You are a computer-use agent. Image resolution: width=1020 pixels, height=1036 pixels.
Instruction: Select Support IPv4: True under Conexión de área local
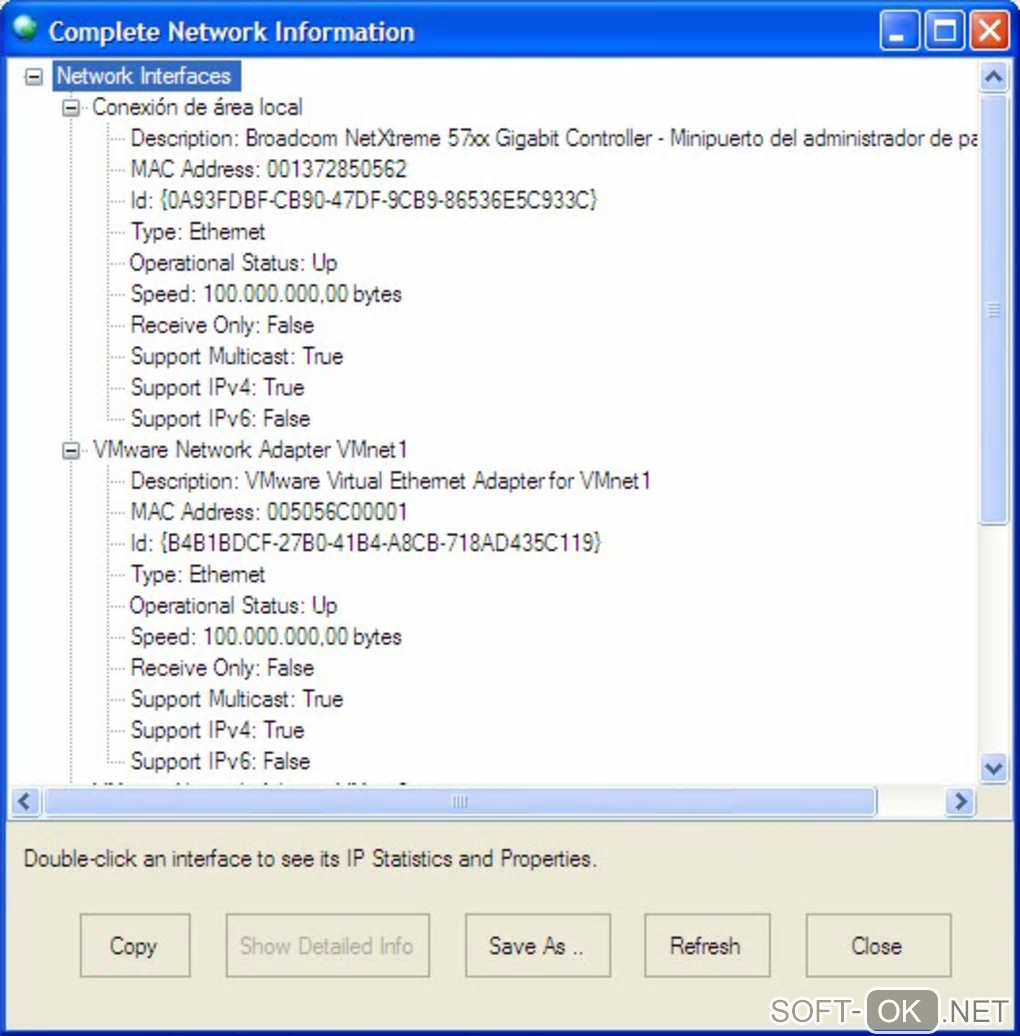(x=217, y=387)
